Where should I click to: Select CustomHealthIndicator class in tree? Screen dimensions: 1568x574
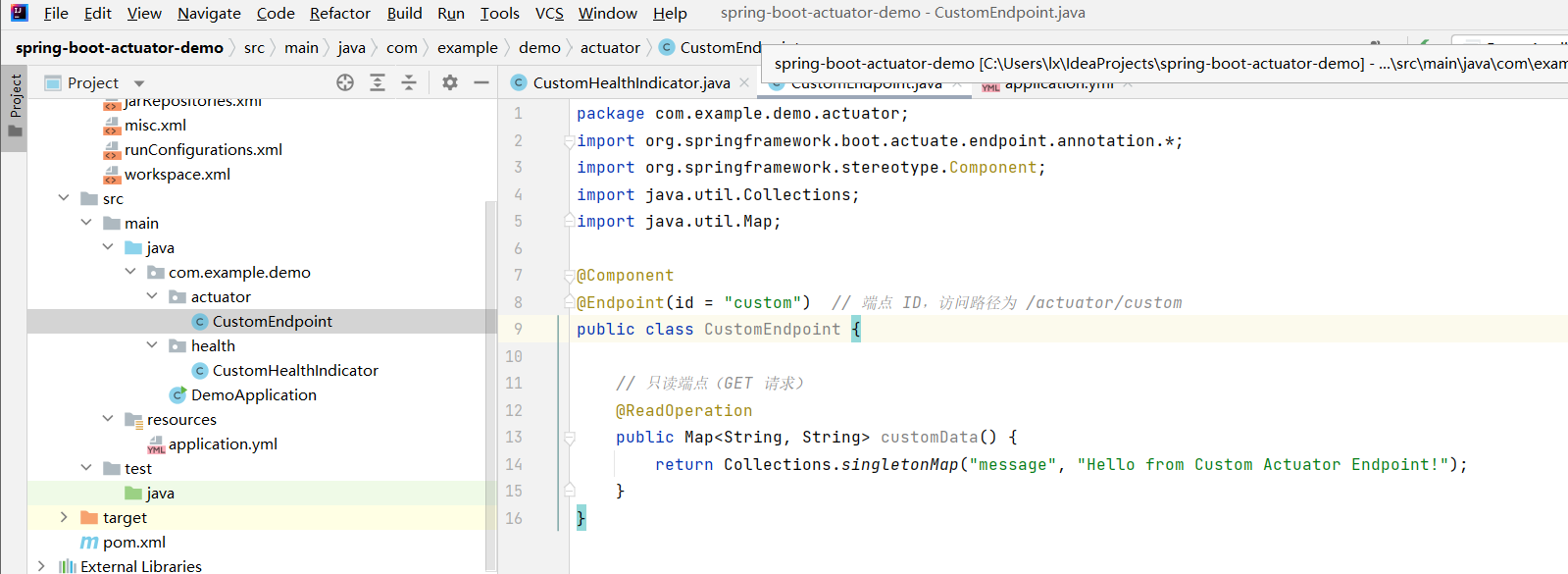point(295,370)
